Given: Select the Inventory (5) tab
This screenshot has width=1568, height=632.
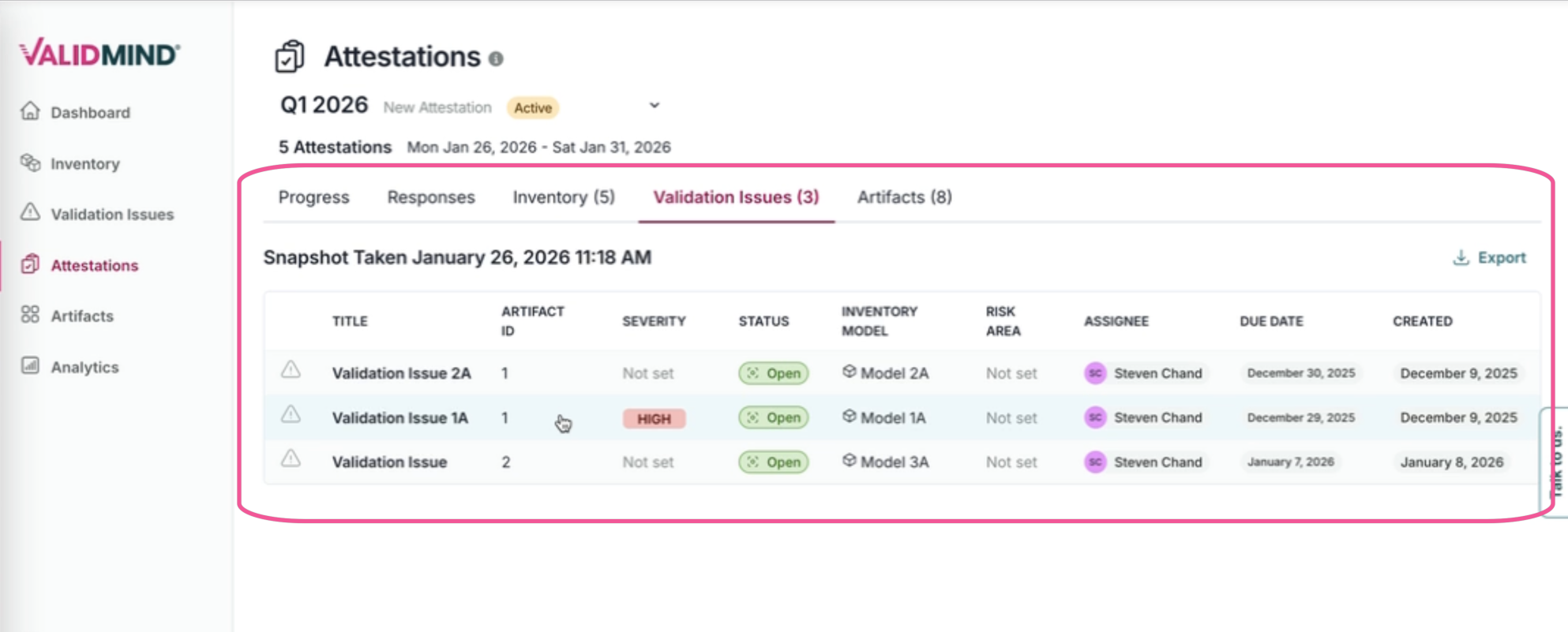Looking at the screenshot, I should coord(563,197).
